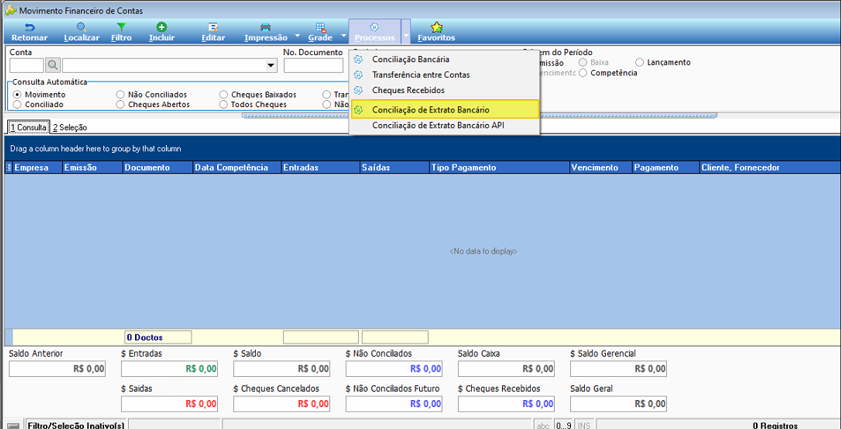Open the Grade dropdown arrow
The width and height of the screenshot is (841, 429).
[x=343, y=37]
